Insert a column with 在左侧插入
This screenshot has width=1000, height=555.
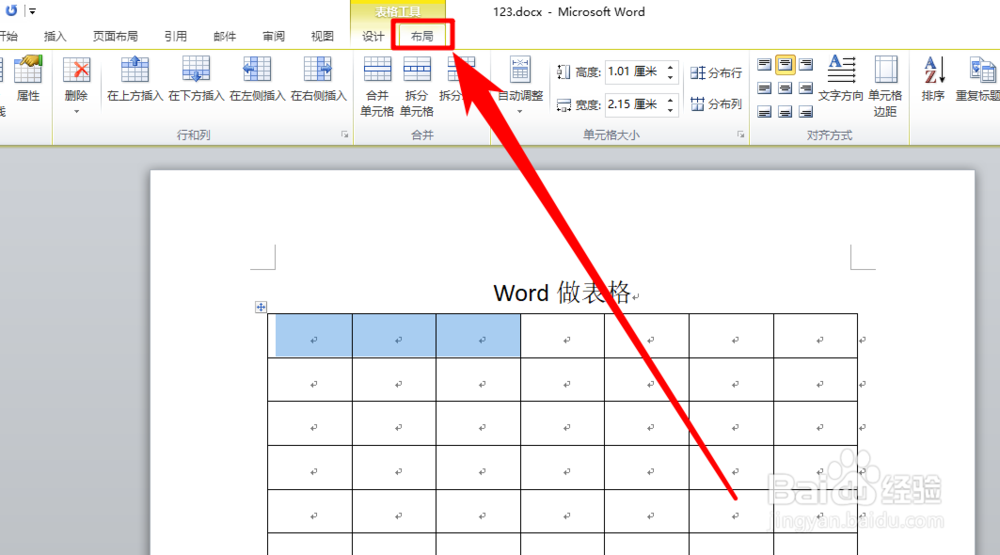point(257,79)
